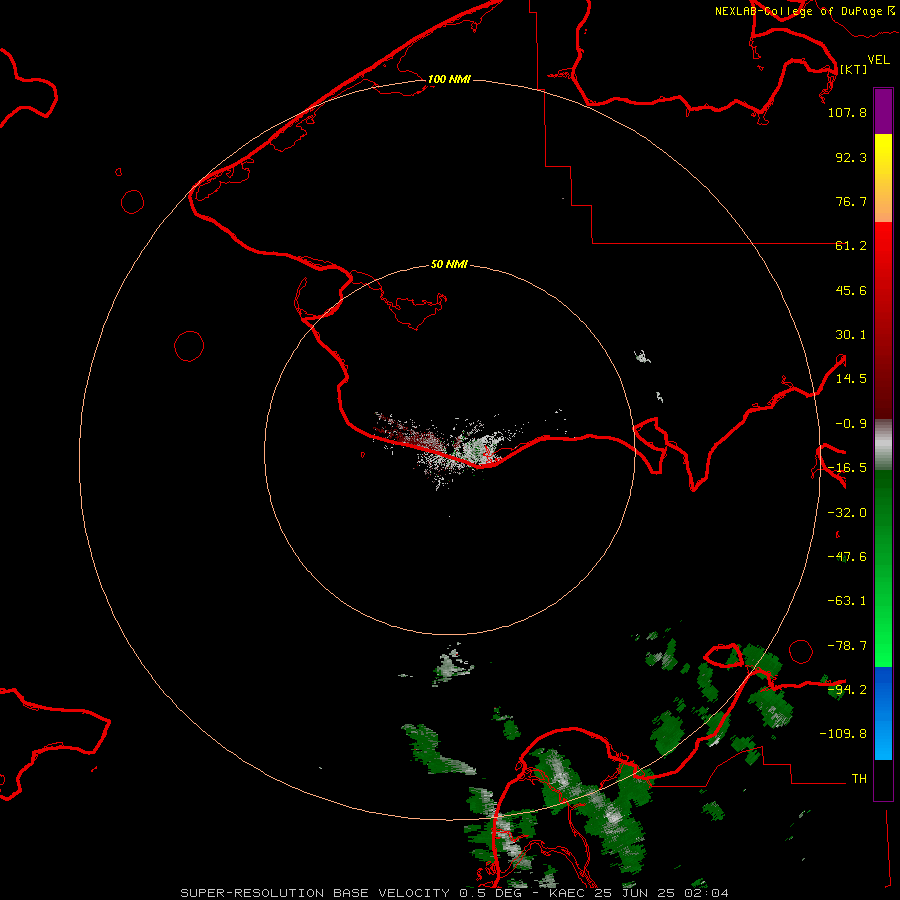Click the -32.0 legend value
900x900 pixels.
pyautogui.click(x=847, y=513)
